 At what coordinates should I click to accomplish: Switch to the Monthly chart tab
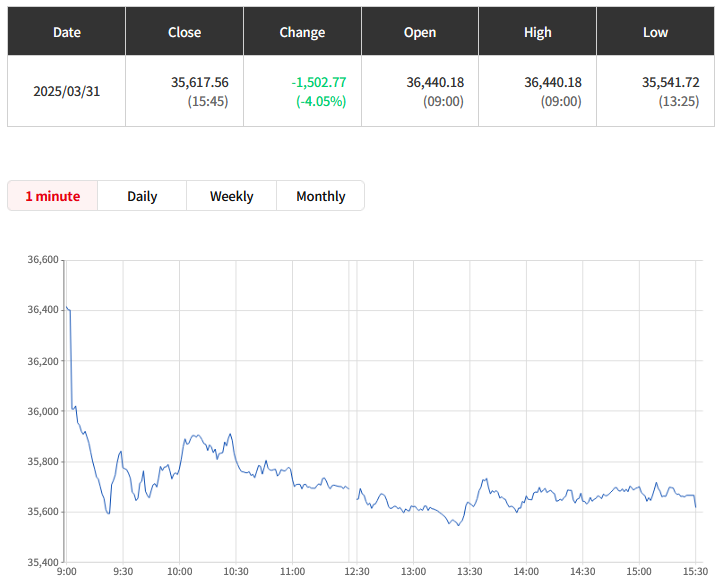coord(320,196)
